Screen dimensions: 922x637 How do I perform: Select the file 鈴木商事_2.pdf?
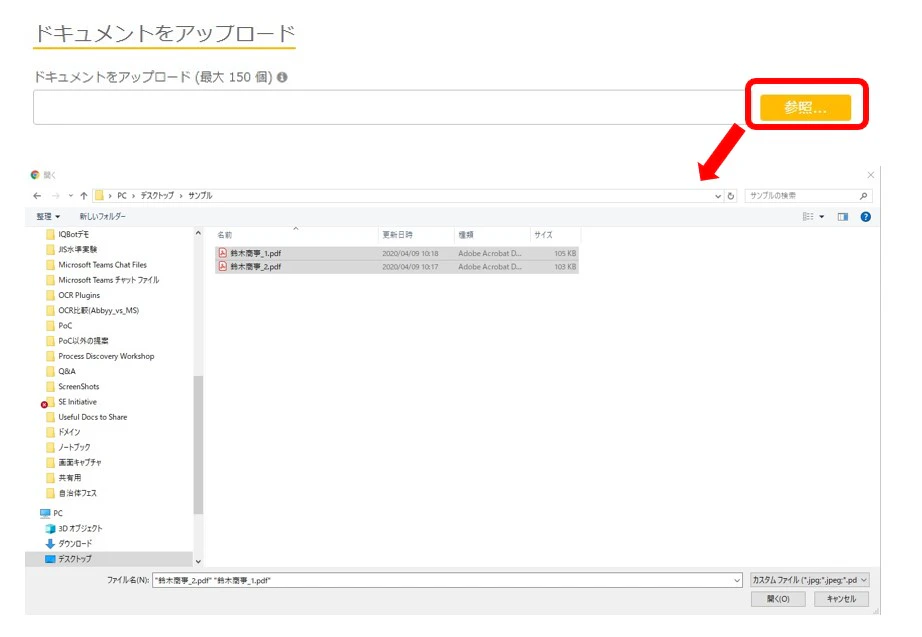[x=397, y=267]
